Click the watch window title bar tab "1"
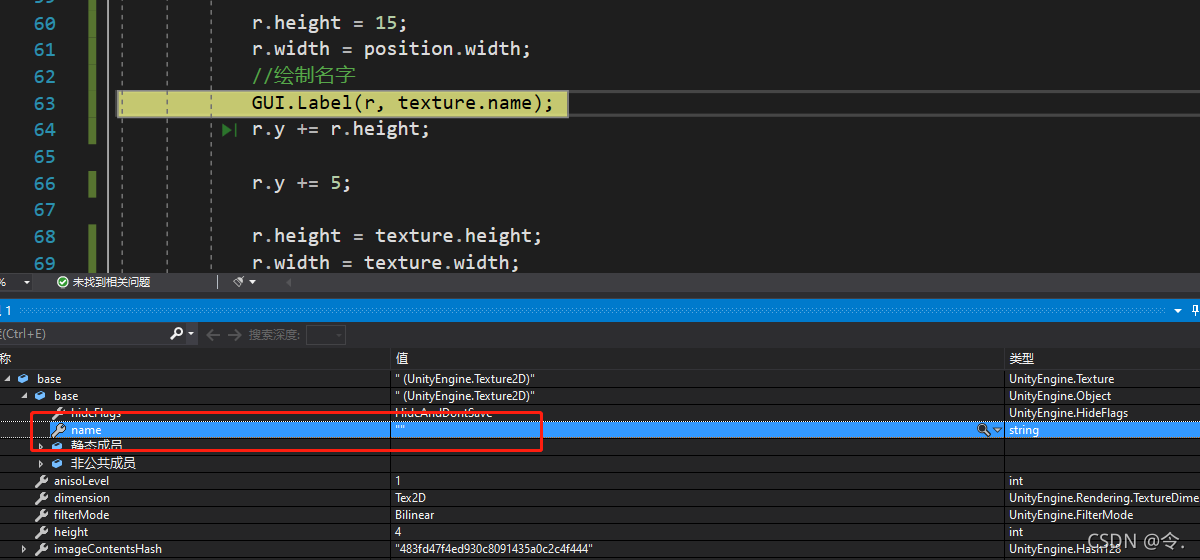1200x560 pixels. pos(6,311)
